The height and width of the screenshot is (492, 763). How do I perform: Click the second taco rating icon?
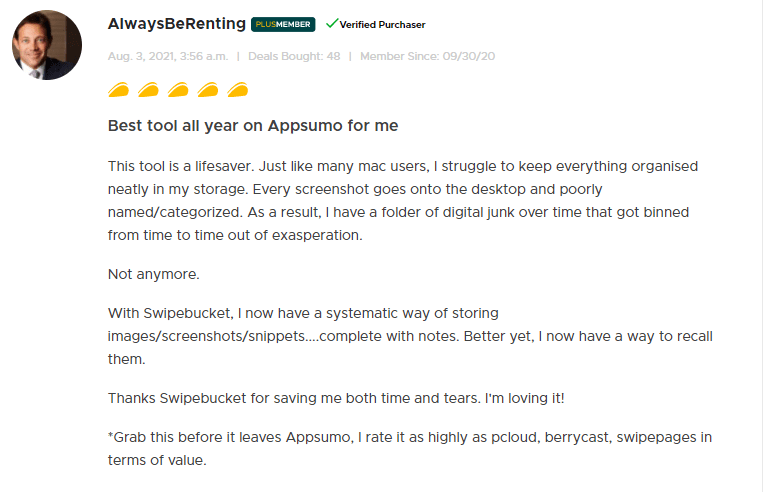click(148, 91)
